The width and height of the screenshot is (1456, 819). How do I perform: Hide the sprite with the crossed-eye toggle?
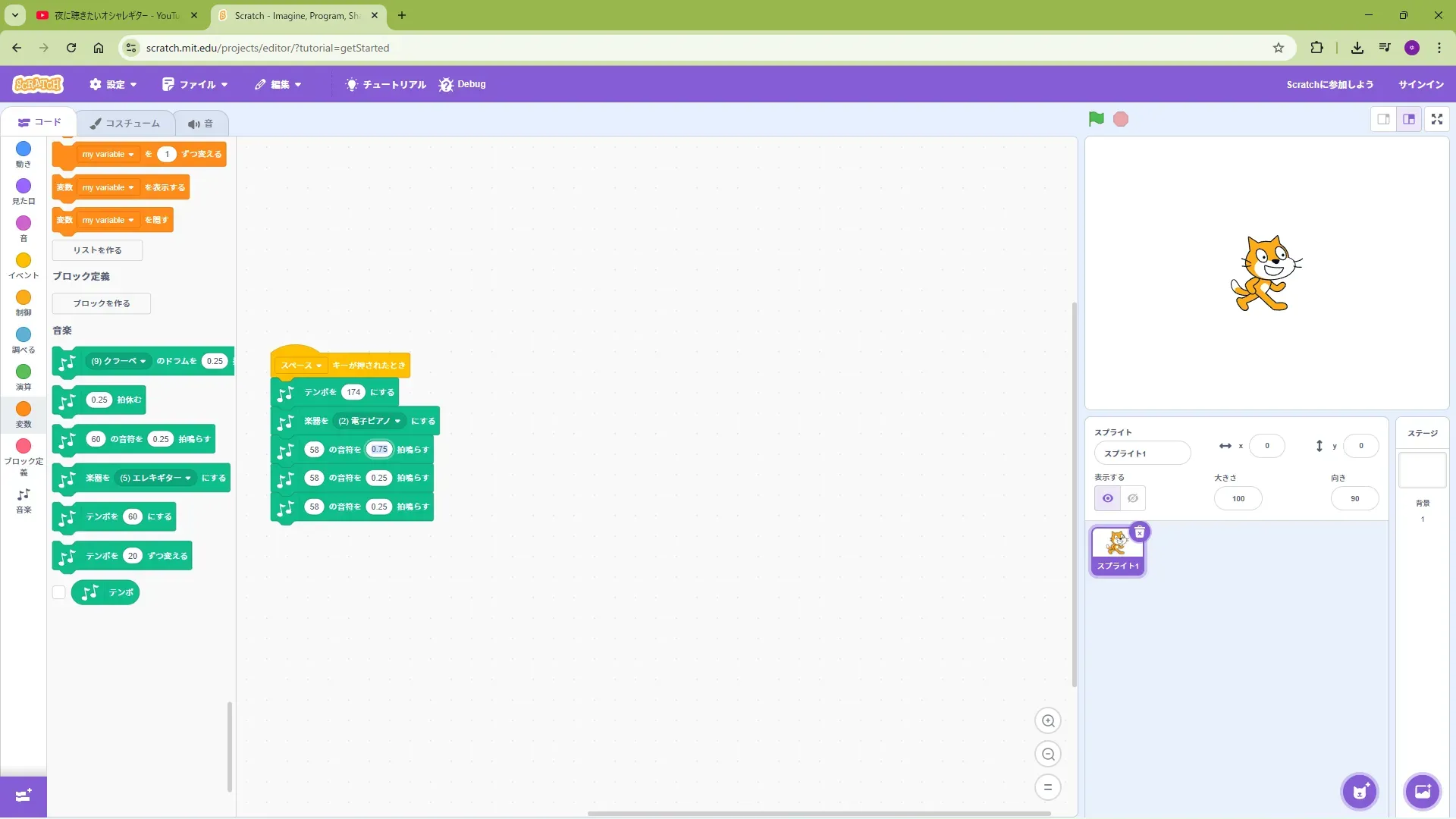(1133, 498)
